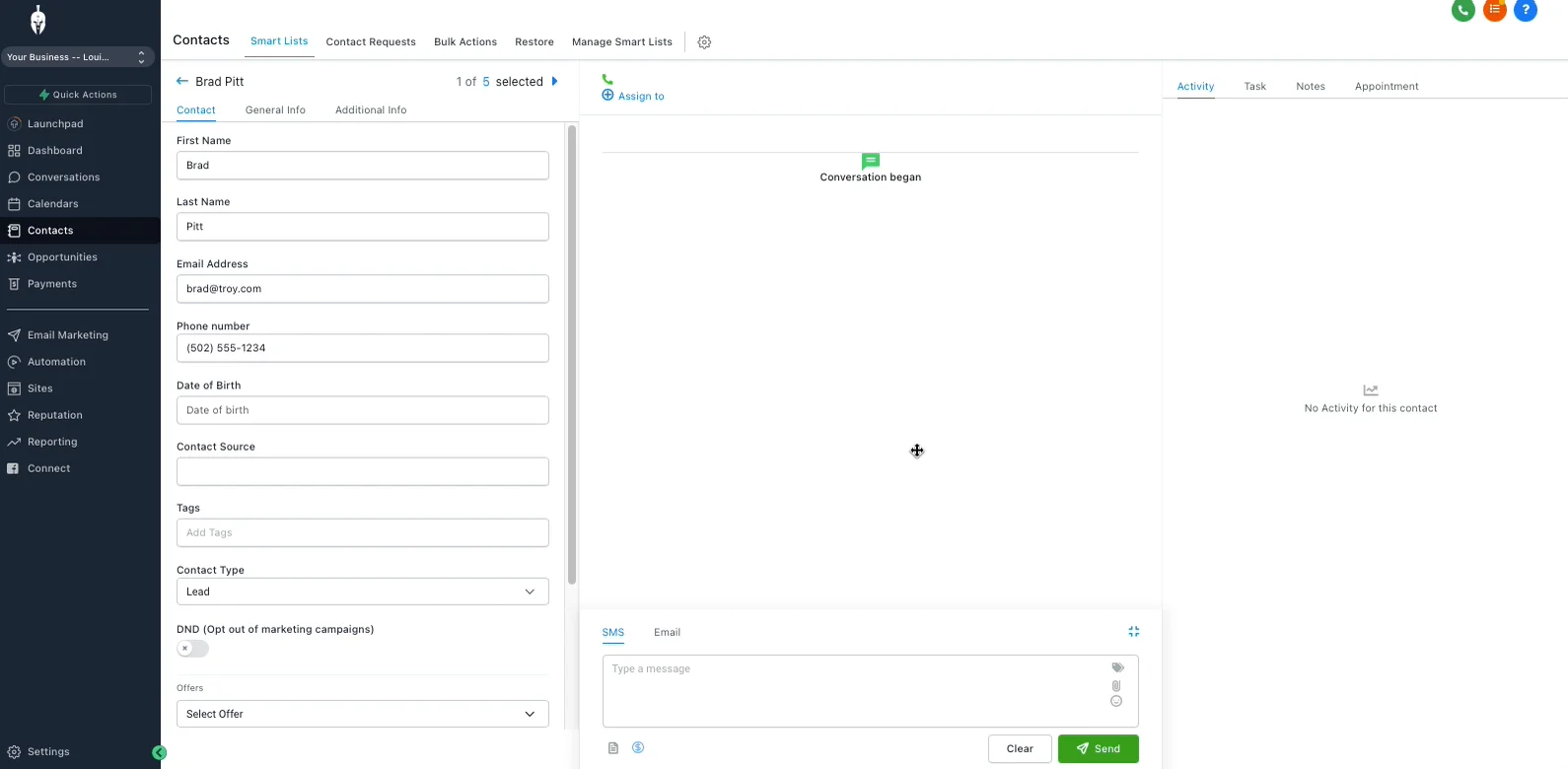The width and height of the screenshot is (1568, 769).
Task: Switch to General Info tab
Action: (275, 110)
